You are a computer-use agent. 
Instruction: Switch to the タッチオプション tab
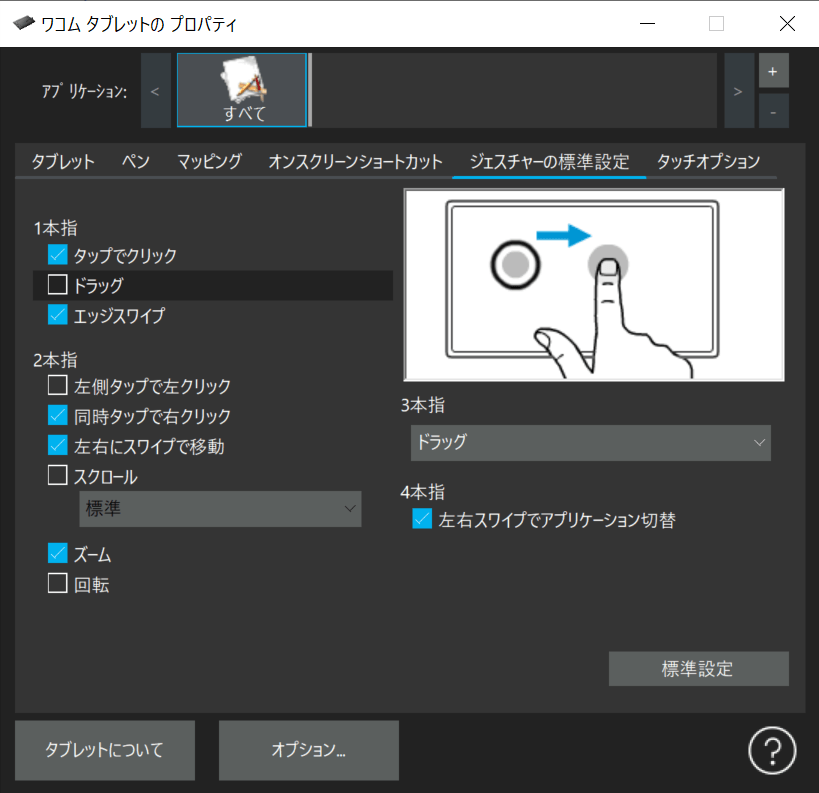708,160
